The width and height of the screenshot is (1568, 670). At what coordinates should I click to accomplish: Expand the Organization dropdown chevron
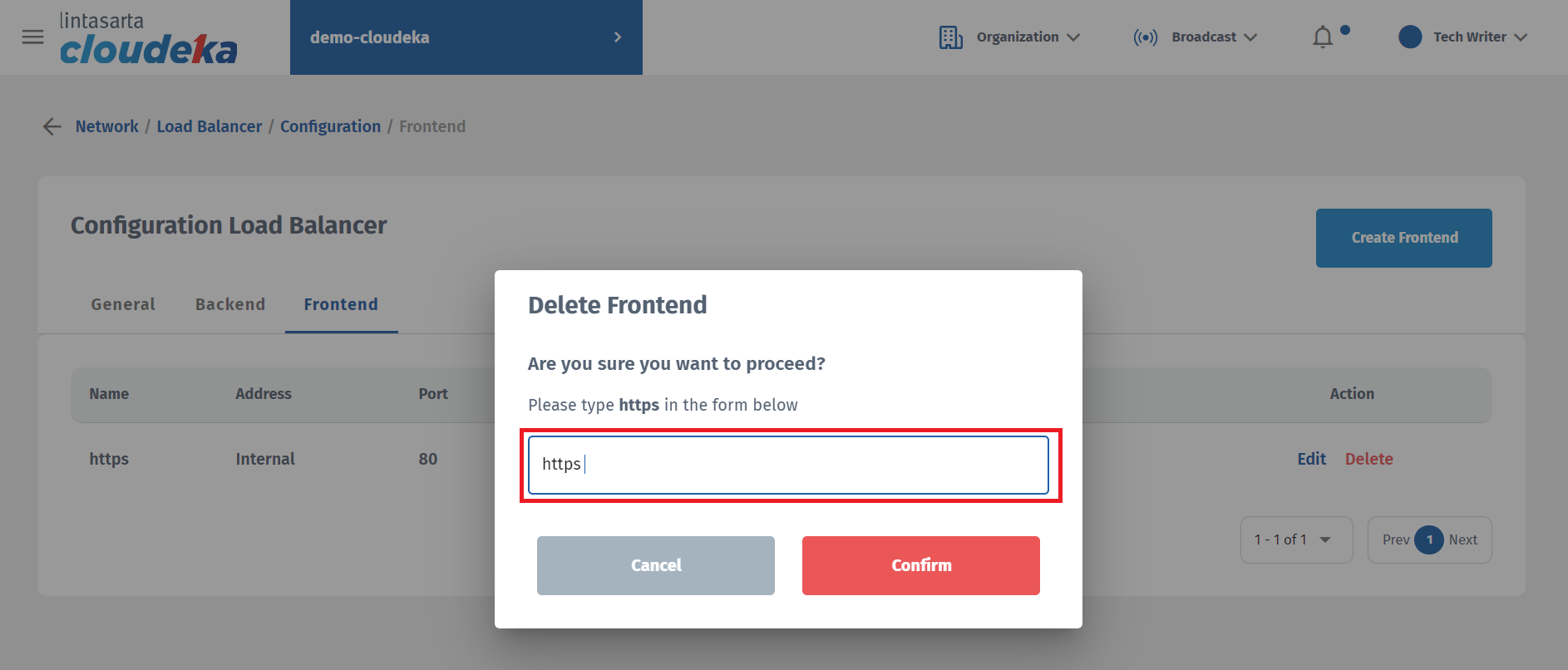pyautogui.click(x=1073, y=37)
